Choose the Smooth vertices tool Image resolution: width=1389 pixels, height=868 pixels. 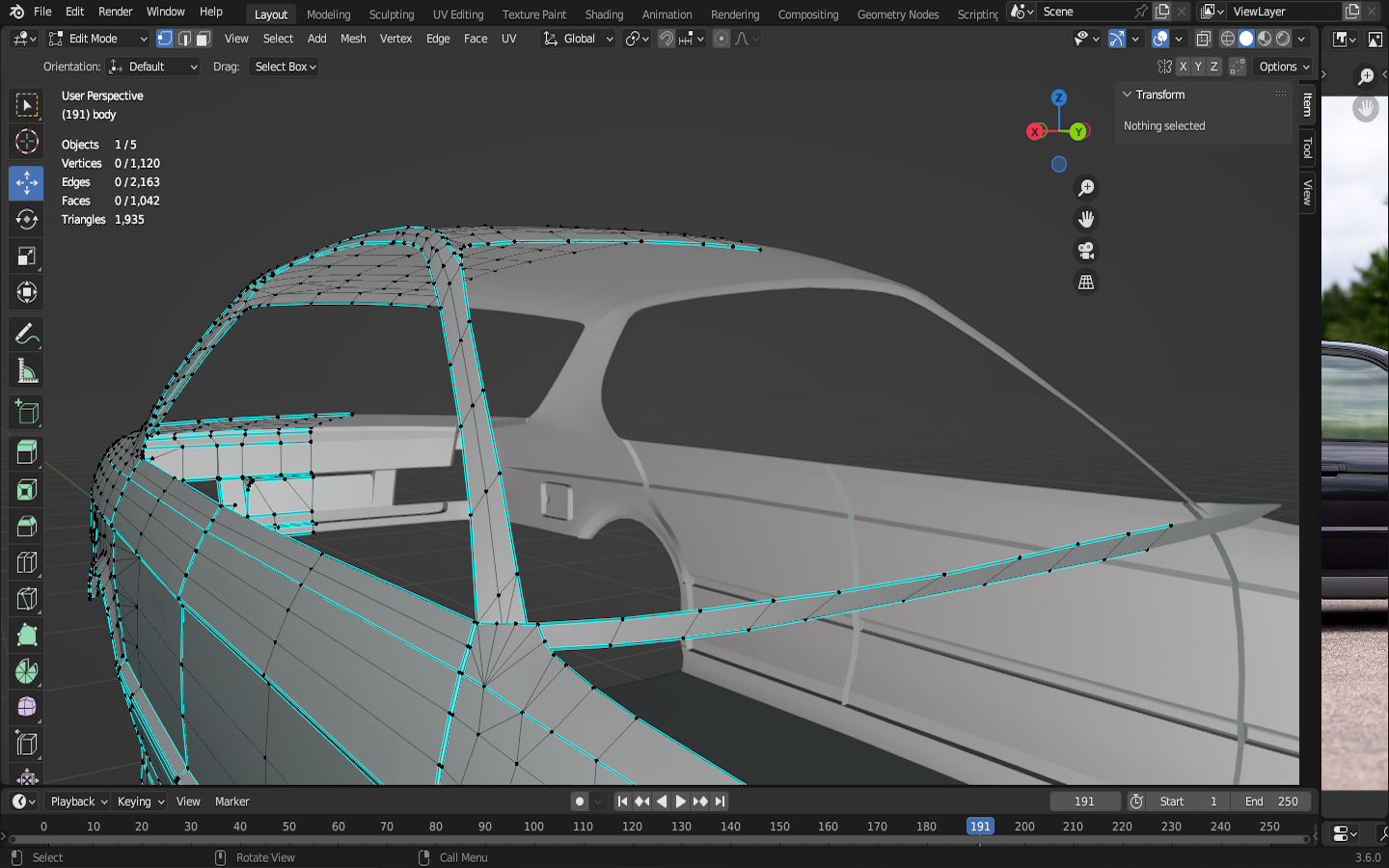pos(27,708)
